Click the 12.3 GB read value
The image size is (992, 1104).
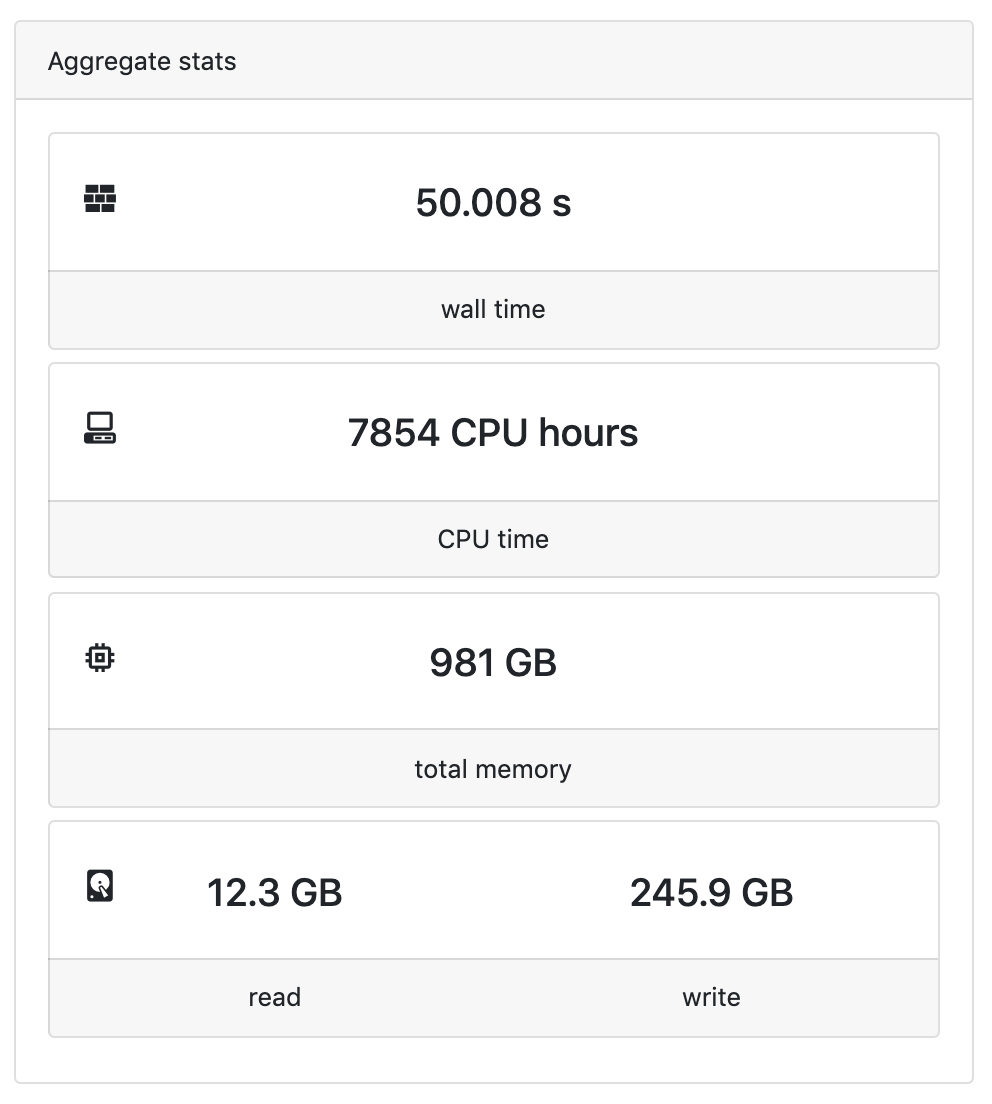pos(274,891)
